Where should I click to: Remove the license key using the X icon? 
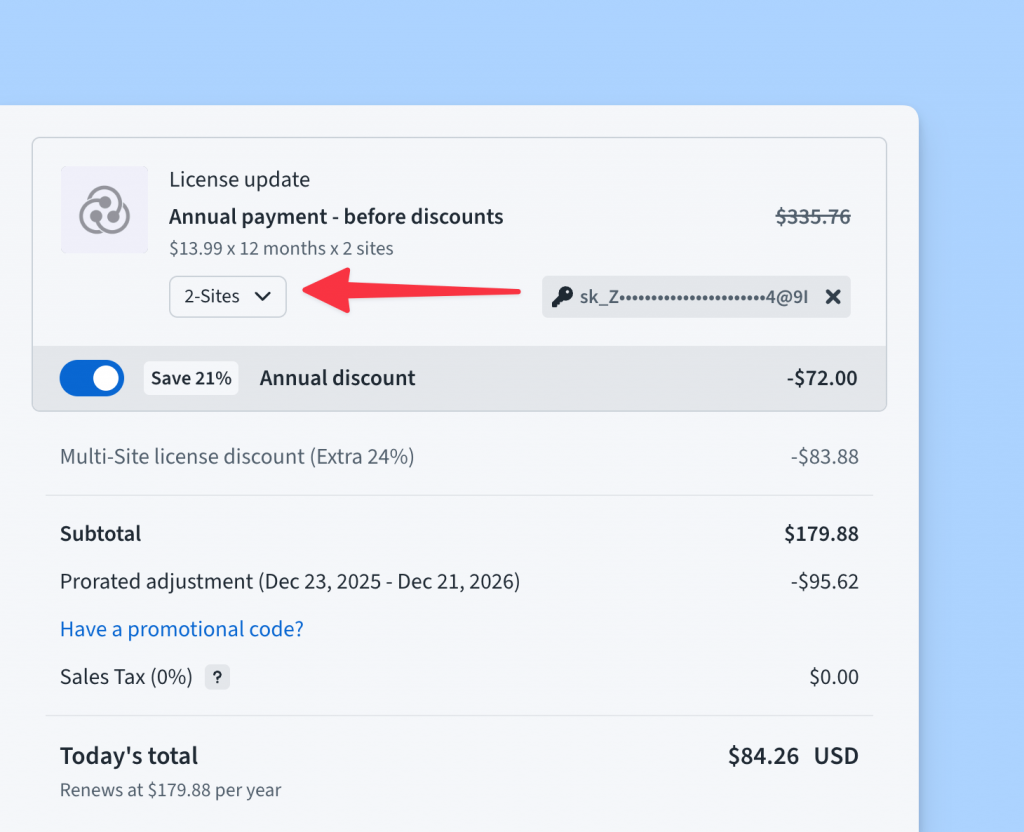point(833,296)
